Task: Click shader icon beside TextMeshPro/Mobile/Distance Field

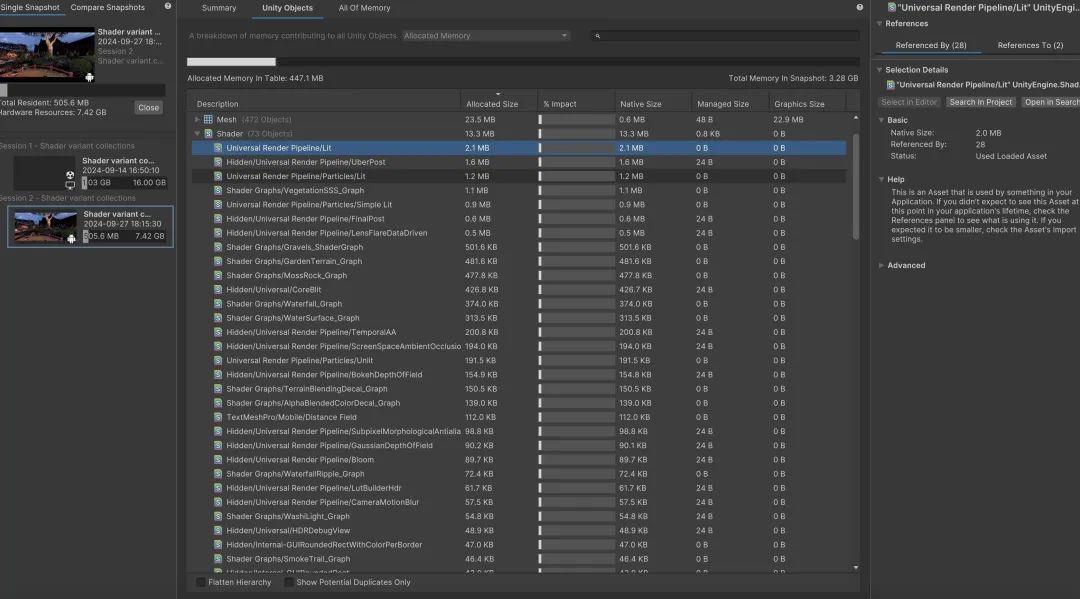Action: click(218, 417)
